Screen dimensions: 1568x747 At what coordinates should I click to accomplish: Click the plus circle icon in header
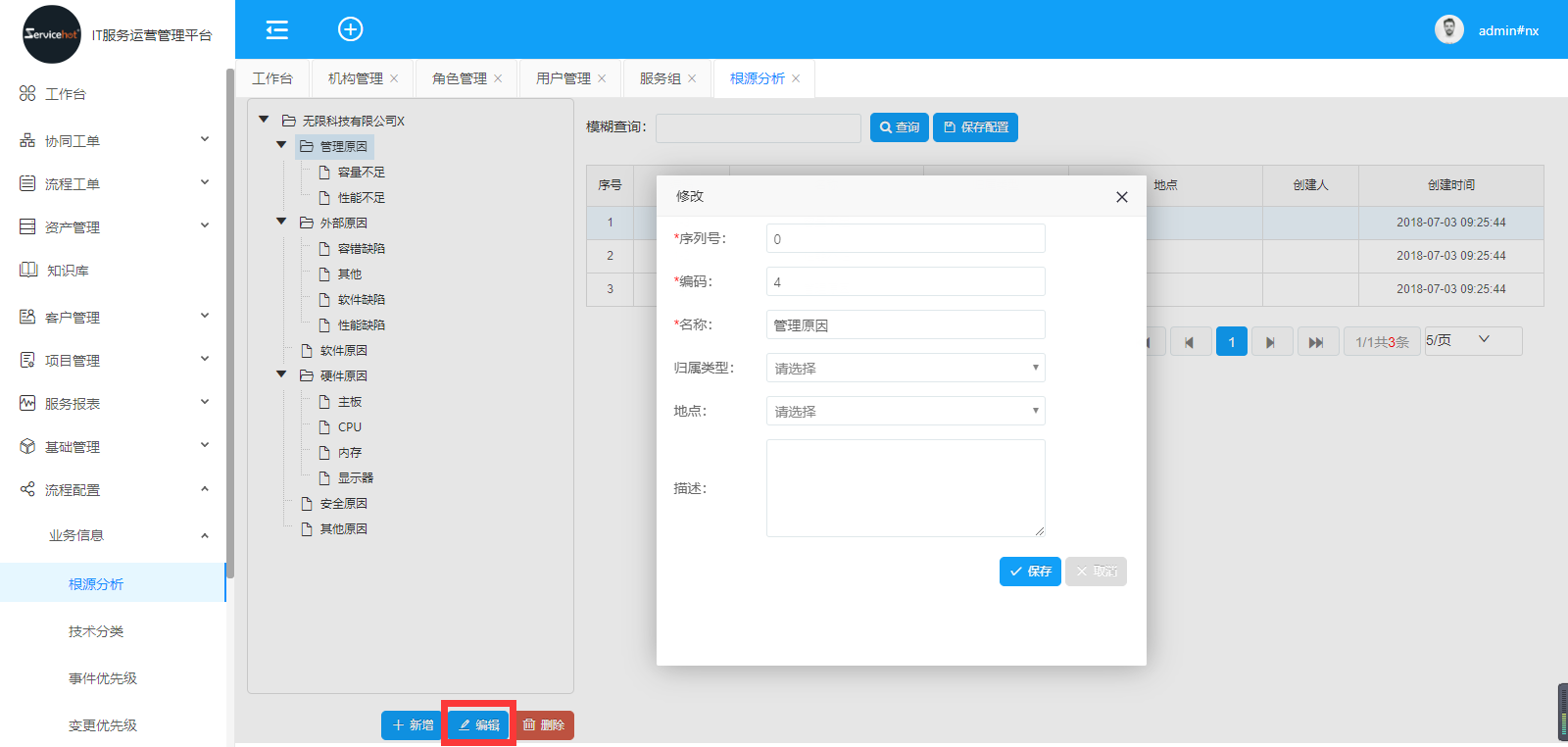(350, 29)
